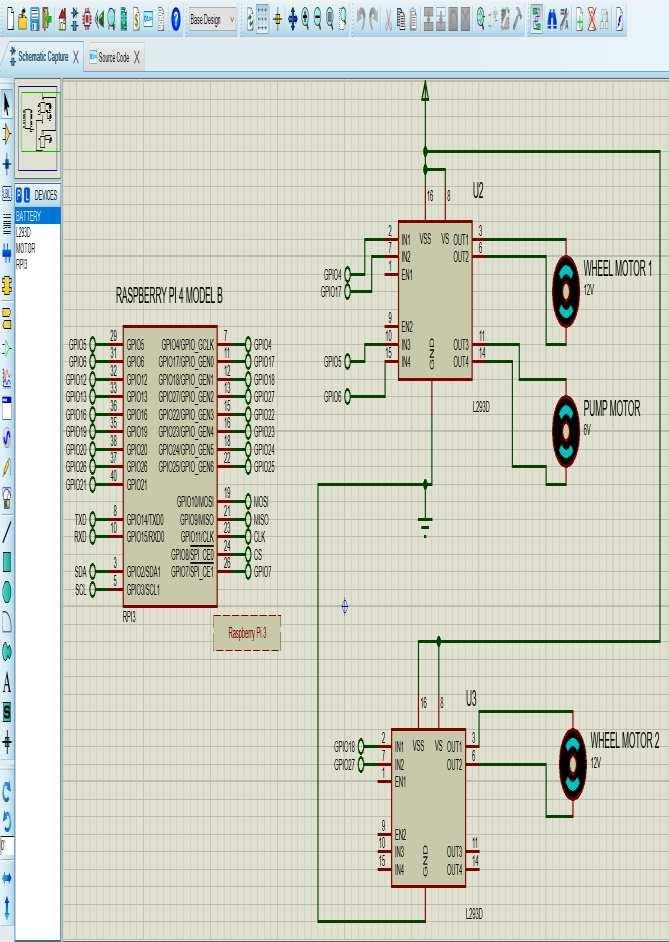669x942 pixels.
Task: Activate the Component Mode tool
Action: click(x=7, y=134)
